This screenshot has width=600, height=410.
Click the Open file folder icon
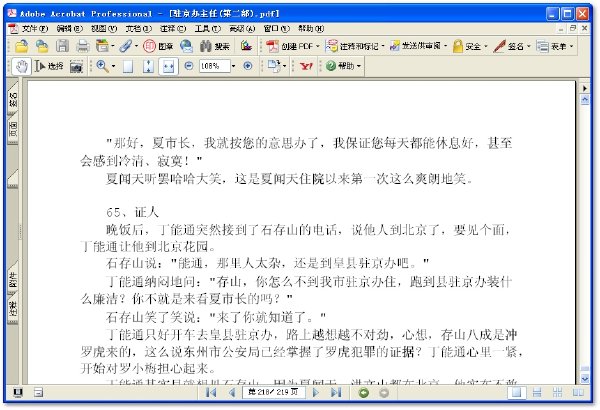[21, 46]
